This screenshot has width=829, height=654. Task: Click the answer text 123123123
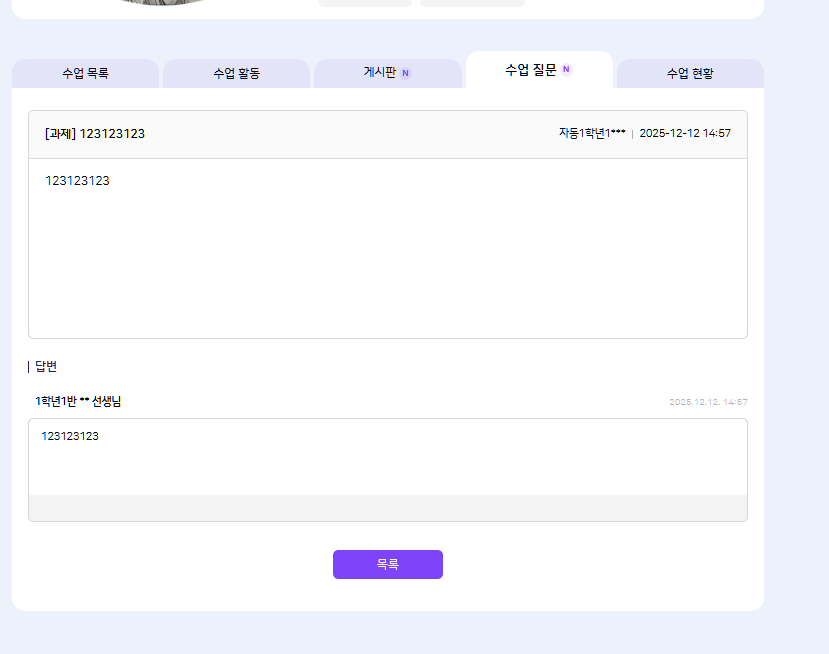tap(70, 436)
